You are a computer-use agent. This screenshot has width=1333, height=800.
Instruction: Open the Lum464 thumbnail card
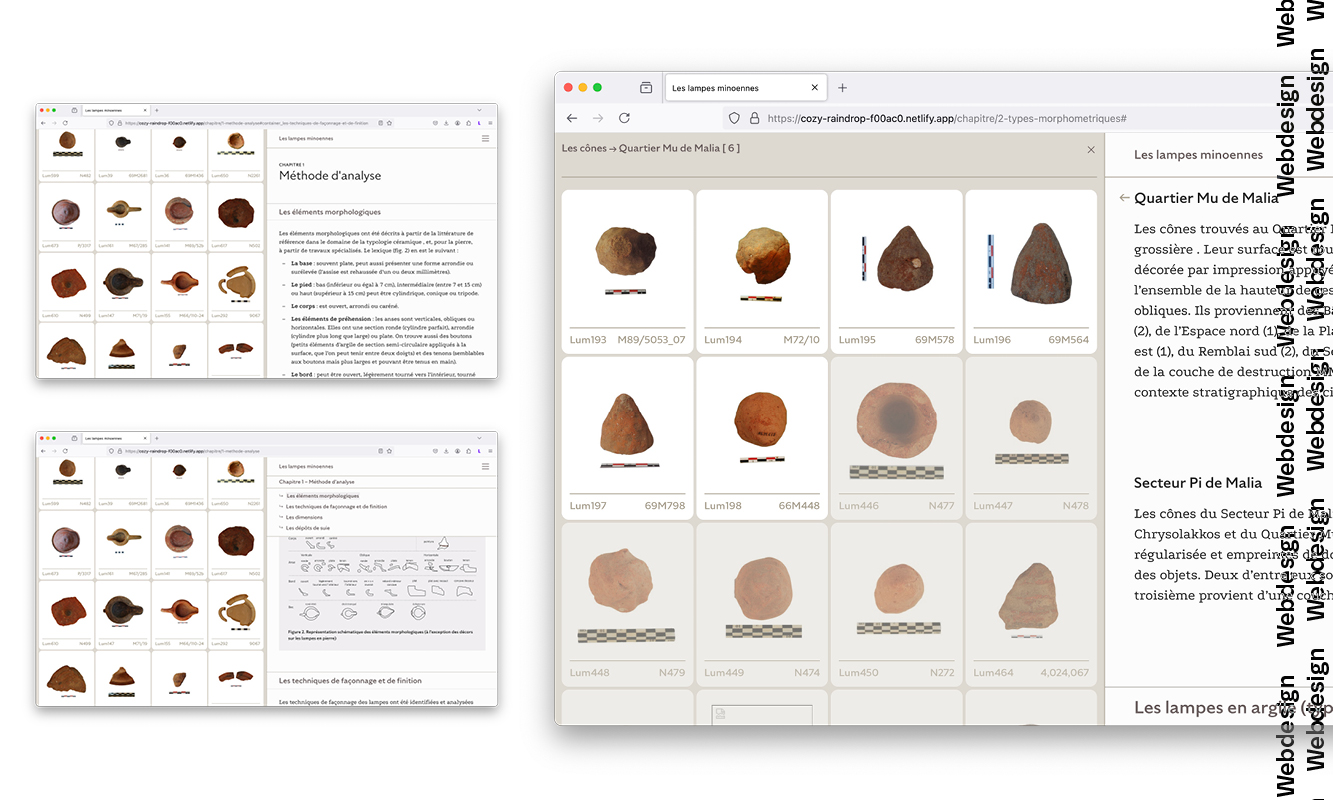click(x=1031, y=605)
